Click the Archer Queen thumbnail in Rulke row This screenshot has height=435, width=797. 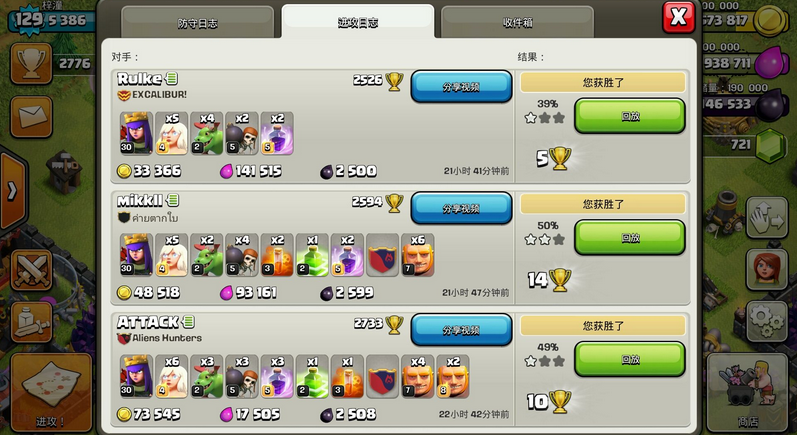click(x=136, y=133)
